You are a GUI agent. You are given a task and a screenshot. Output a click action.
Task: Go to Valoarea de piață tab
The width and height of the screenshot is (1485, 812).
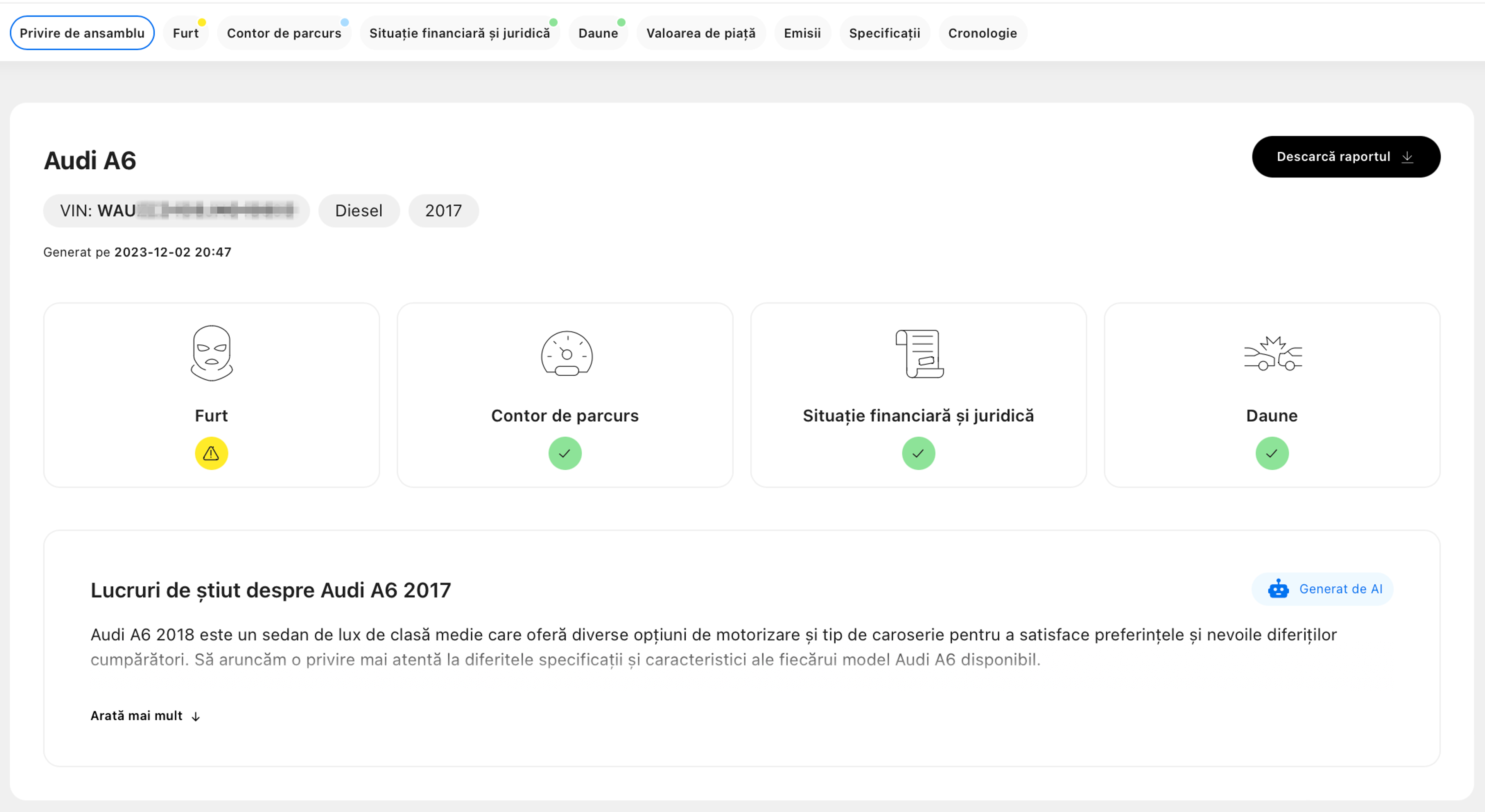click(x=700, y=33)
